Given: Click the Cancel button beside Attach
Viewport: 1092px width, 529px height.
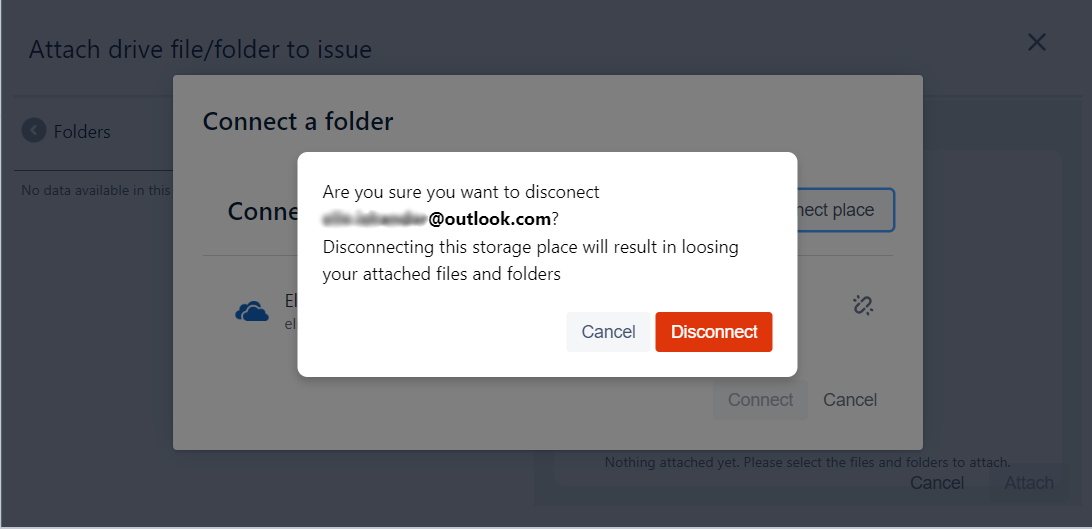Looking at the screenshot, I should [x=937, y=483].
